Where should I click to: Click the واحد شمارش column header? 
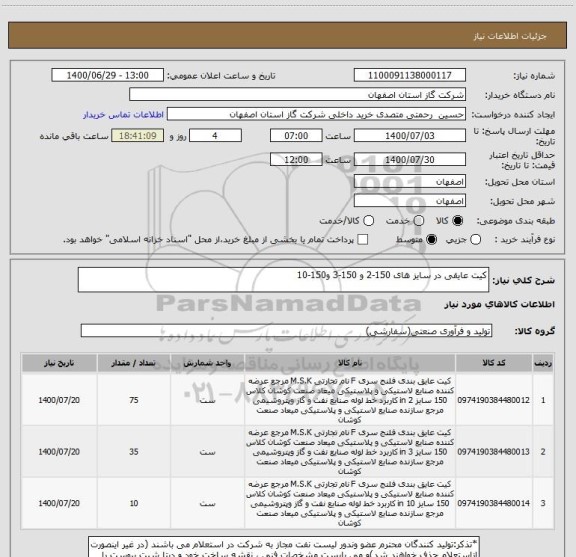tap(207, 363)
